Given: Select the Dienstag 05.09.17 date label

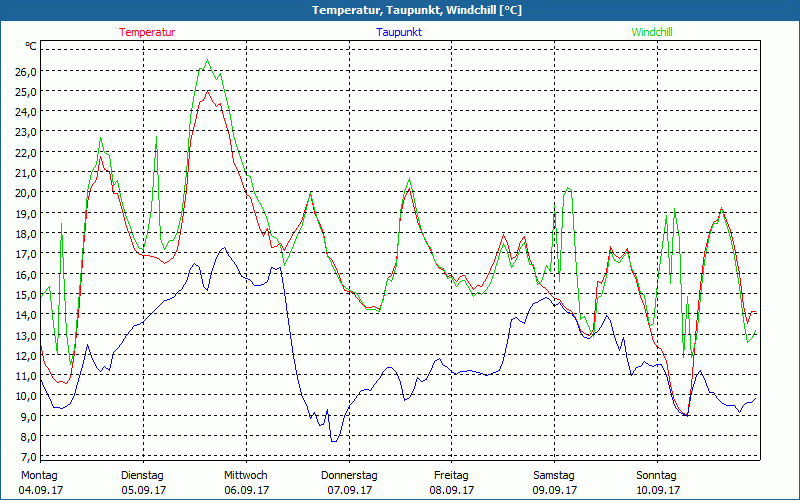Looking at the screenshot, I should point(142,482).
